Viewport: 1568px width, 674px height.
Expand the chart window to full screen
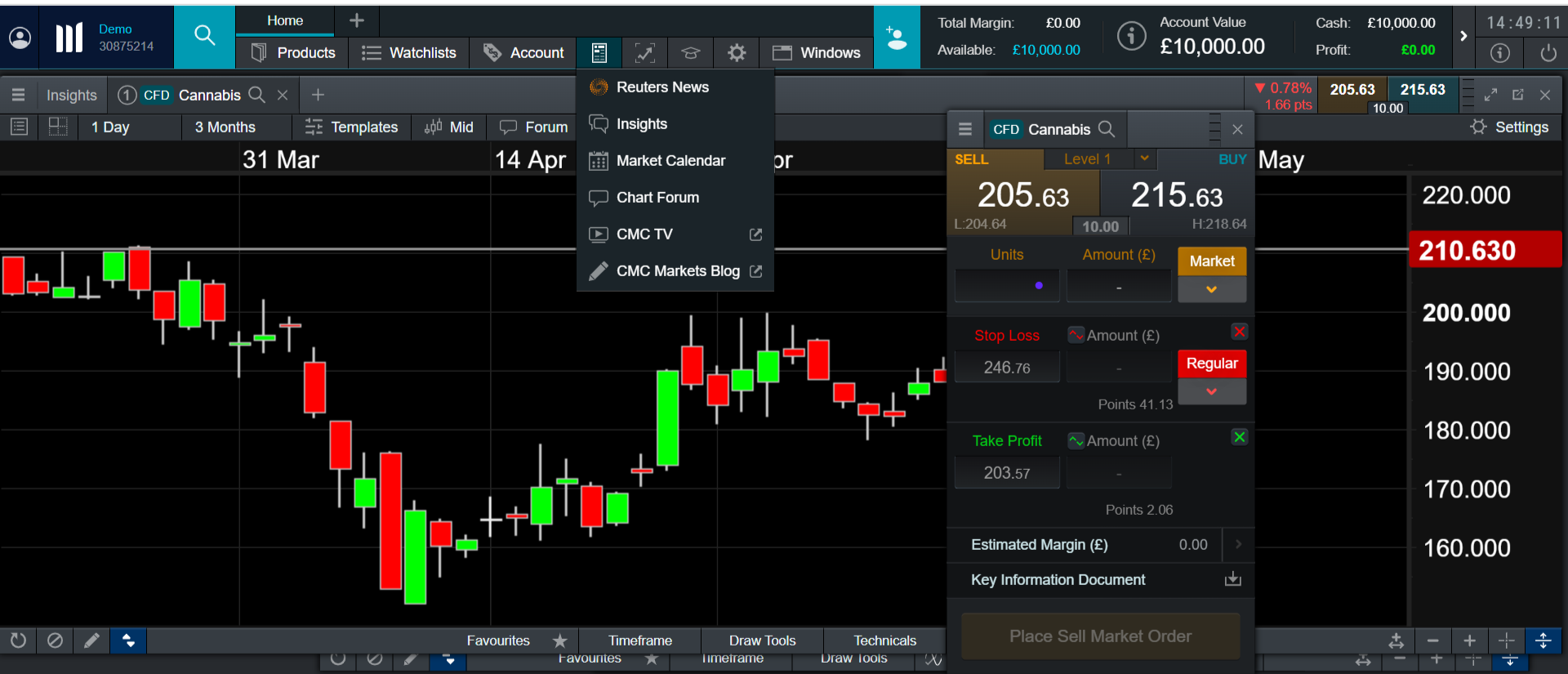pos(1490,95)
